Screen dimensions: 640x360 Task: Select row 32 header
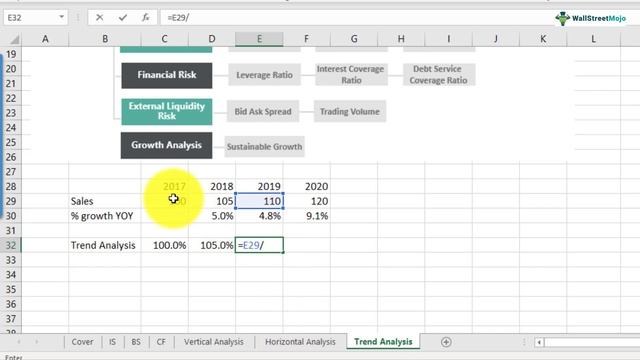11,245
